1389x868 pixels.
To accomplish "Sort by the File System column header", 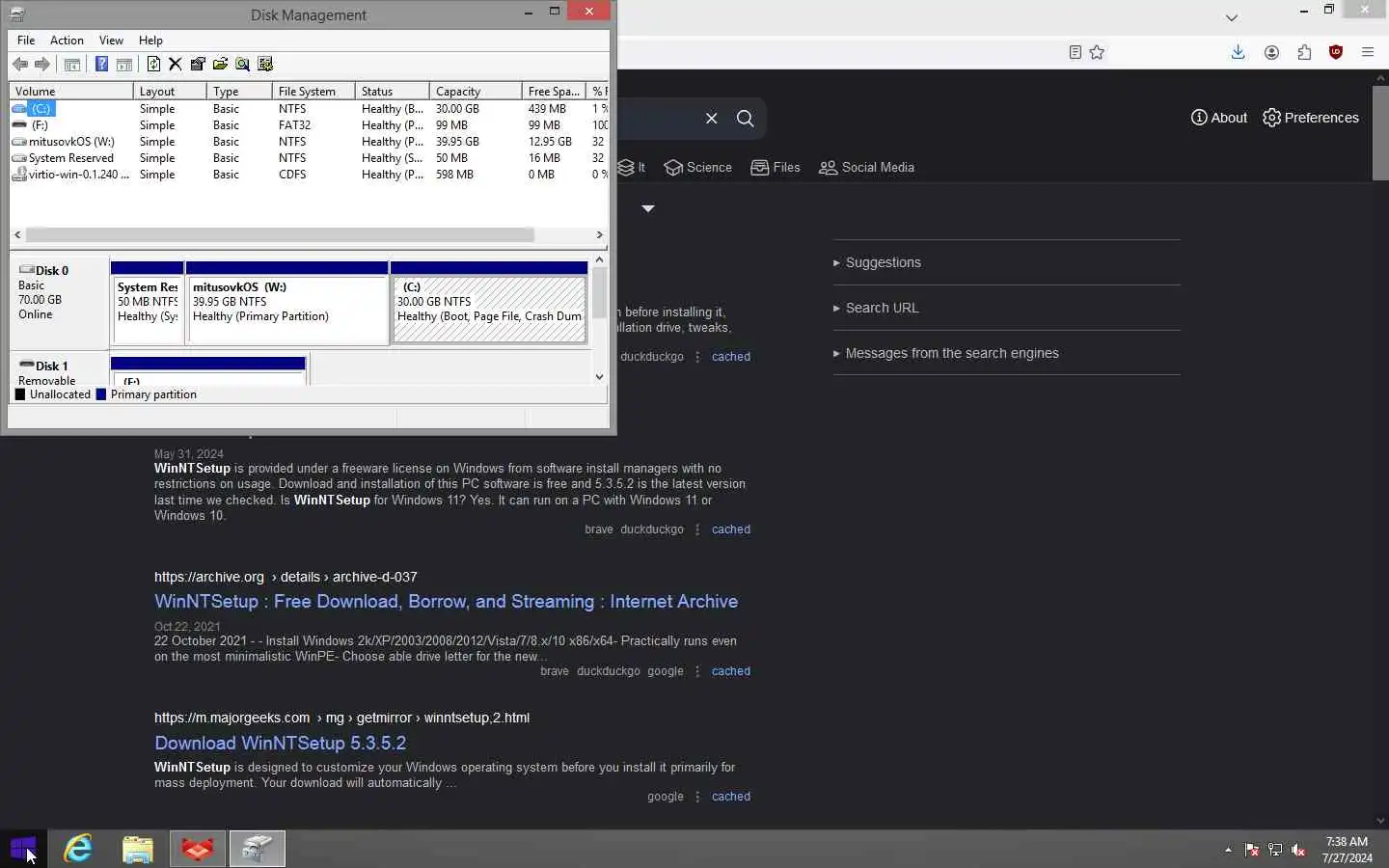I will (313, 91).
